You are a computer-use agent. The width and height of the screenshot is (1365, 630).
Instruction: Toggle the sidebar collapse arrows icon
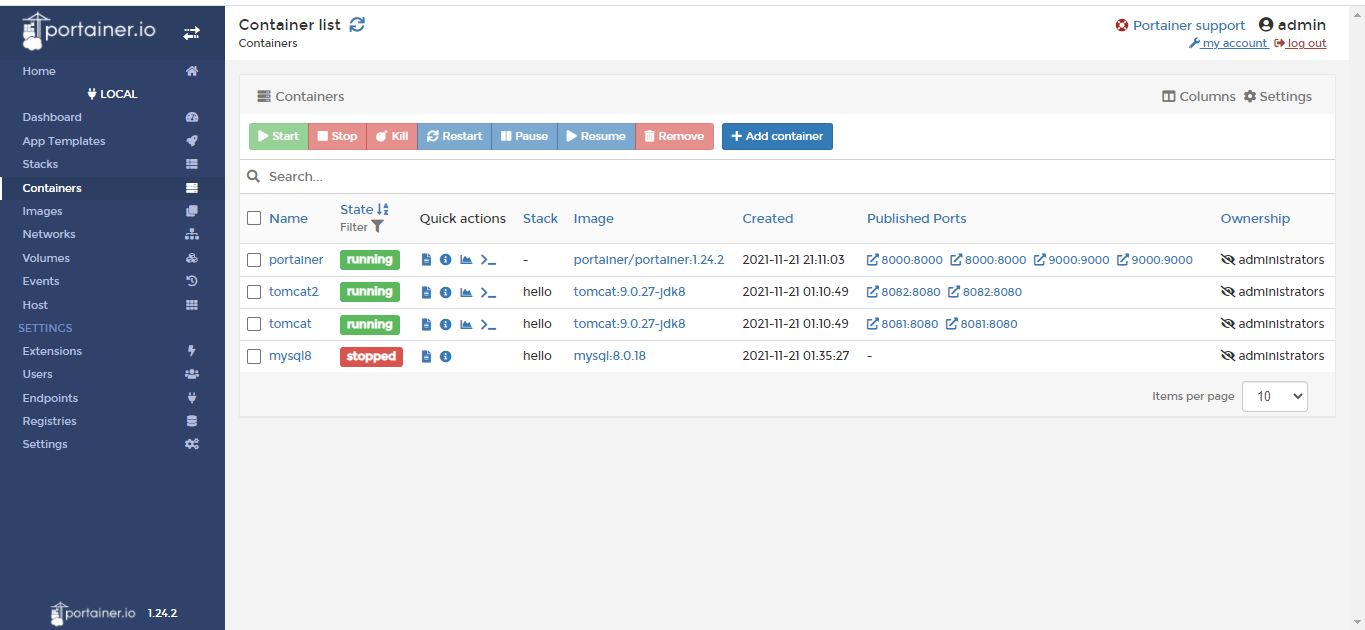coord(191,33)
